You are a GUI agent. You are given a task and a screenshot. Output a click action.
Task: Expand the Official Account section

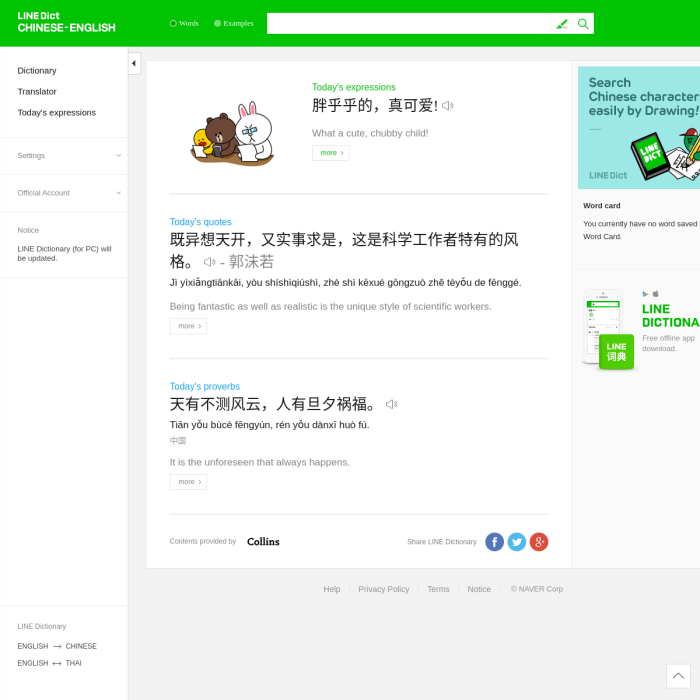click(x=118, y=193)
